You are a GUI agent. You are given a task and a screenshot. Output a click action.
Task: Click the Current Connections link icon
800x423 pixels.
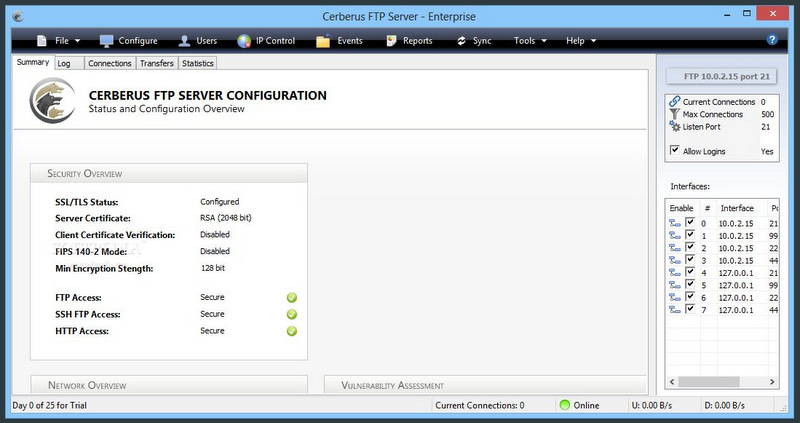pyautogui.click(x=674, y=101)
